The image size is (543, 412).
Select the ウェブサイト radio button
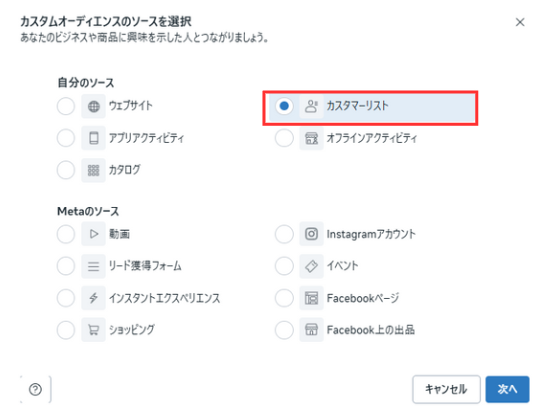(66, 106)
